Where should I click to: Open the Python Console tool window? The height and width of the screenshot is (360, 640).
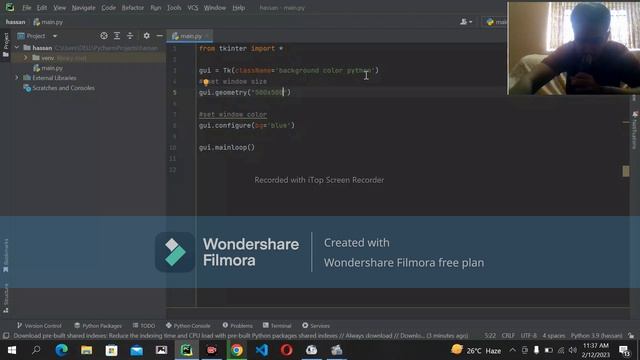(x=188, y=326)
